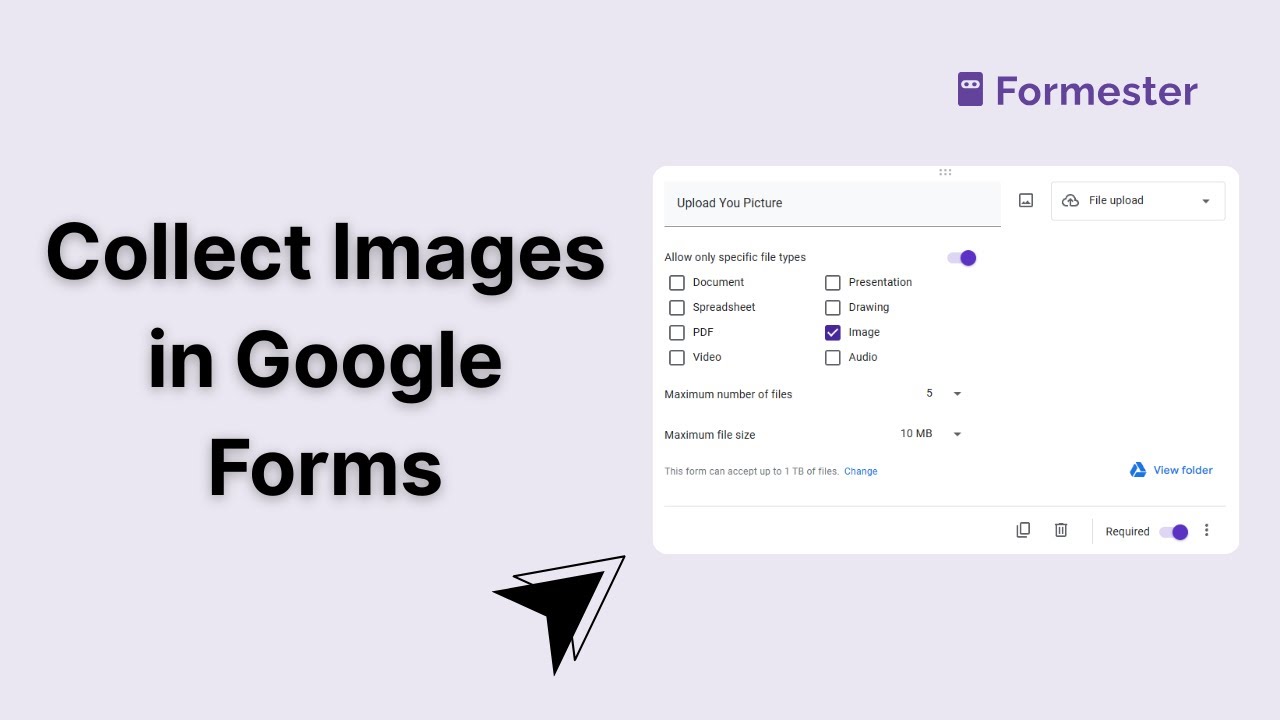Click the 'This form can accept up to 1 TB' text

(751, 471)
